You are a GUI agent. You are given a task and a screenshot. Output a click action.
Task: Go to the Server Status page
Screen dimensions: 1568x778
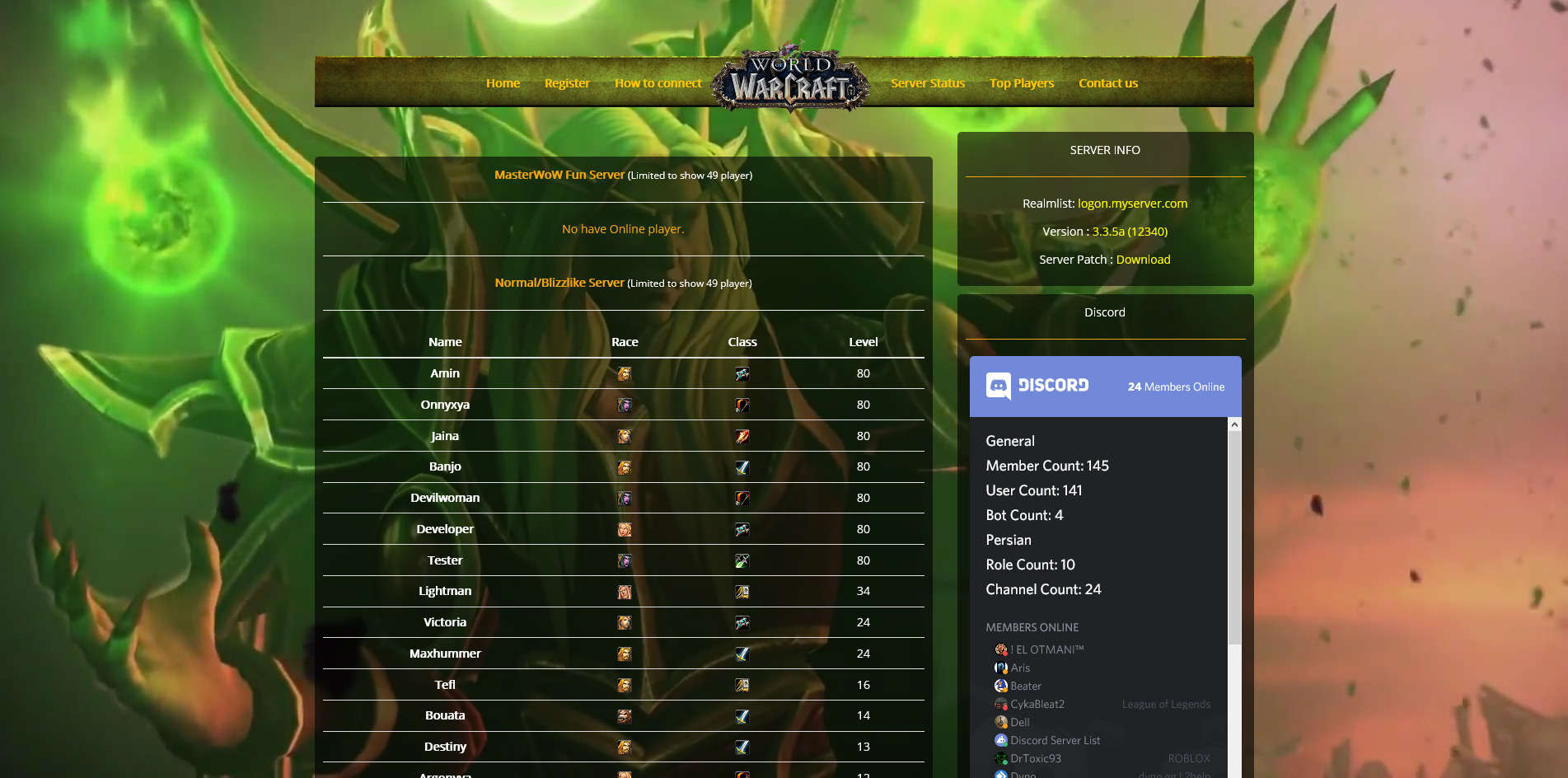[928, 83]
